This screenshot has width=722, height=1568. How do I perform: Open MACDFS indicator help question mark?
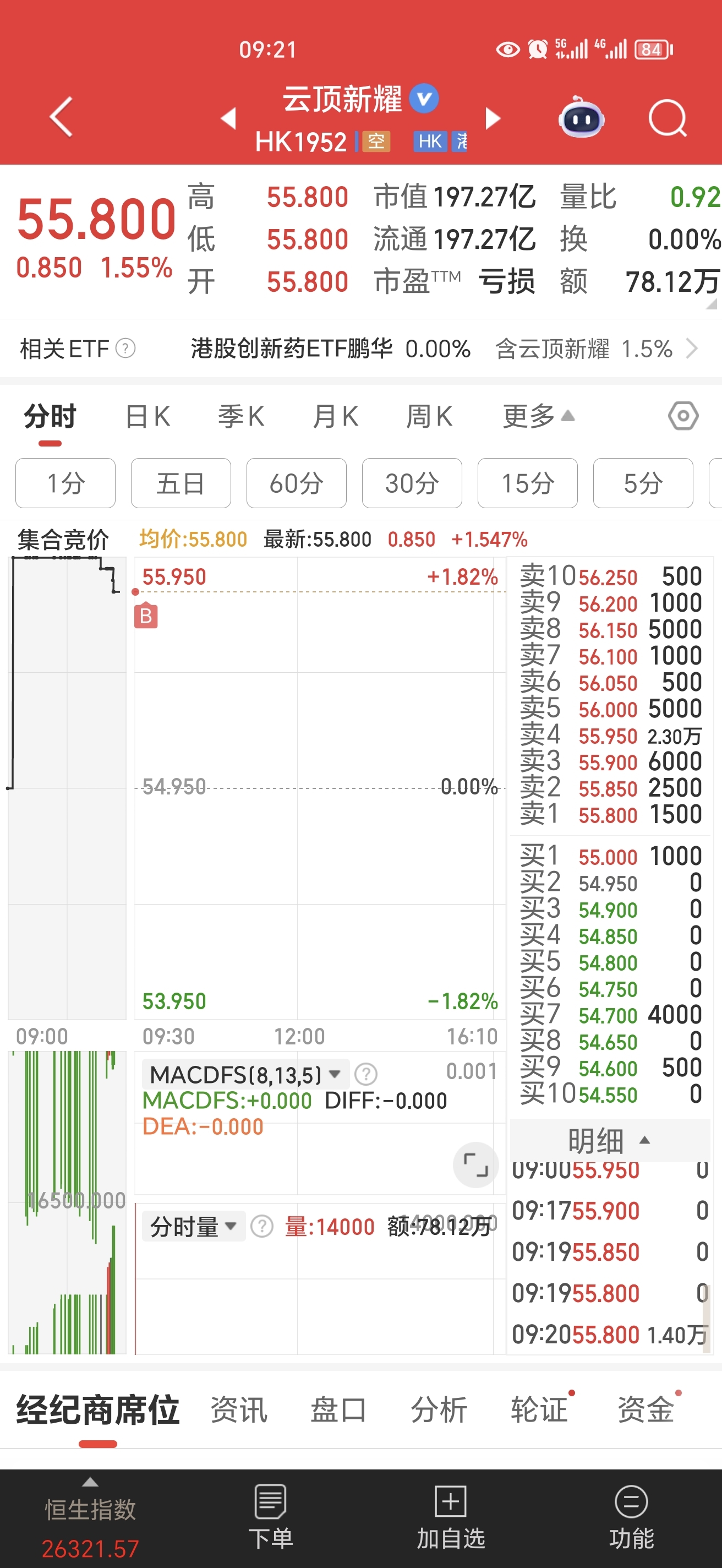pos(365,1074)
